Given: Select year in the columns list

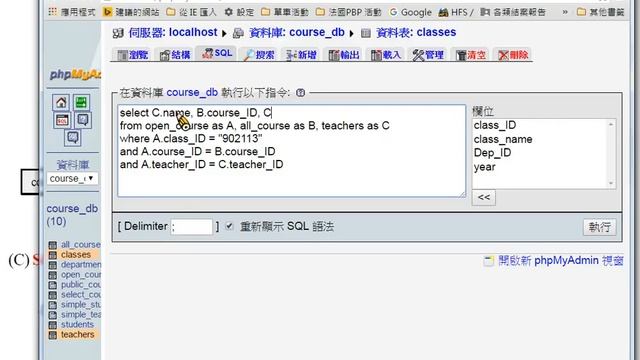Looking at the screenshot, I should click(484, 167).
